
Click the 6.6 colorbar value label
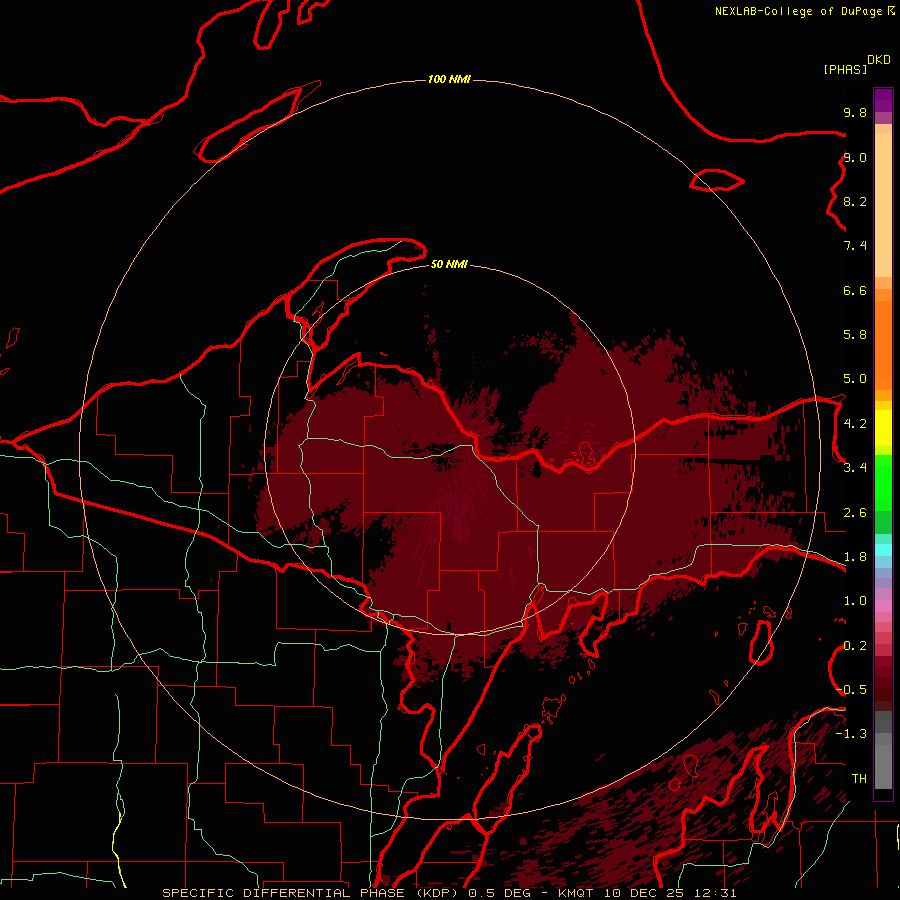(x=855, y=290)
